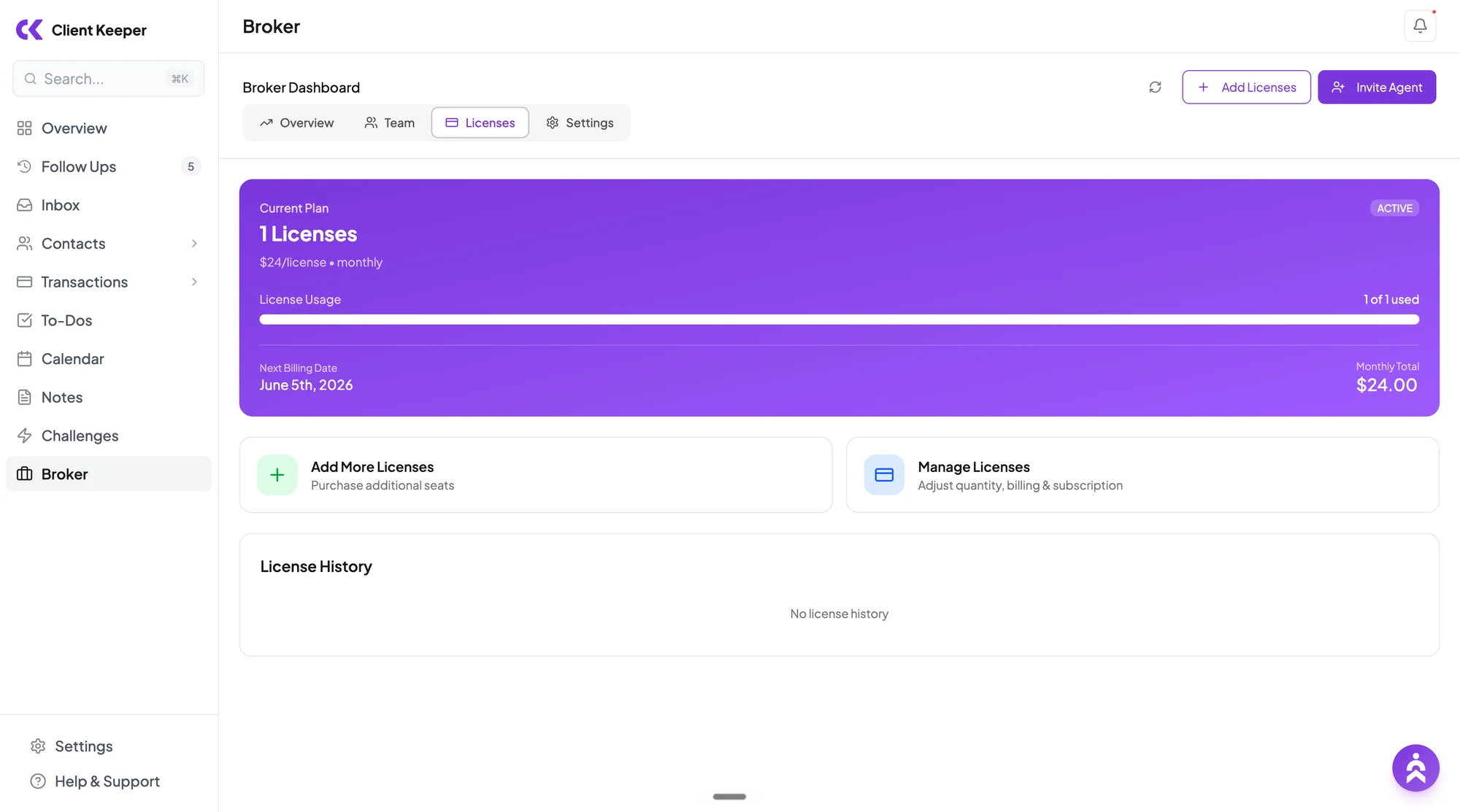Open sidebar Settings link
Screen dimensions: 1460x812
coord(72,746)
